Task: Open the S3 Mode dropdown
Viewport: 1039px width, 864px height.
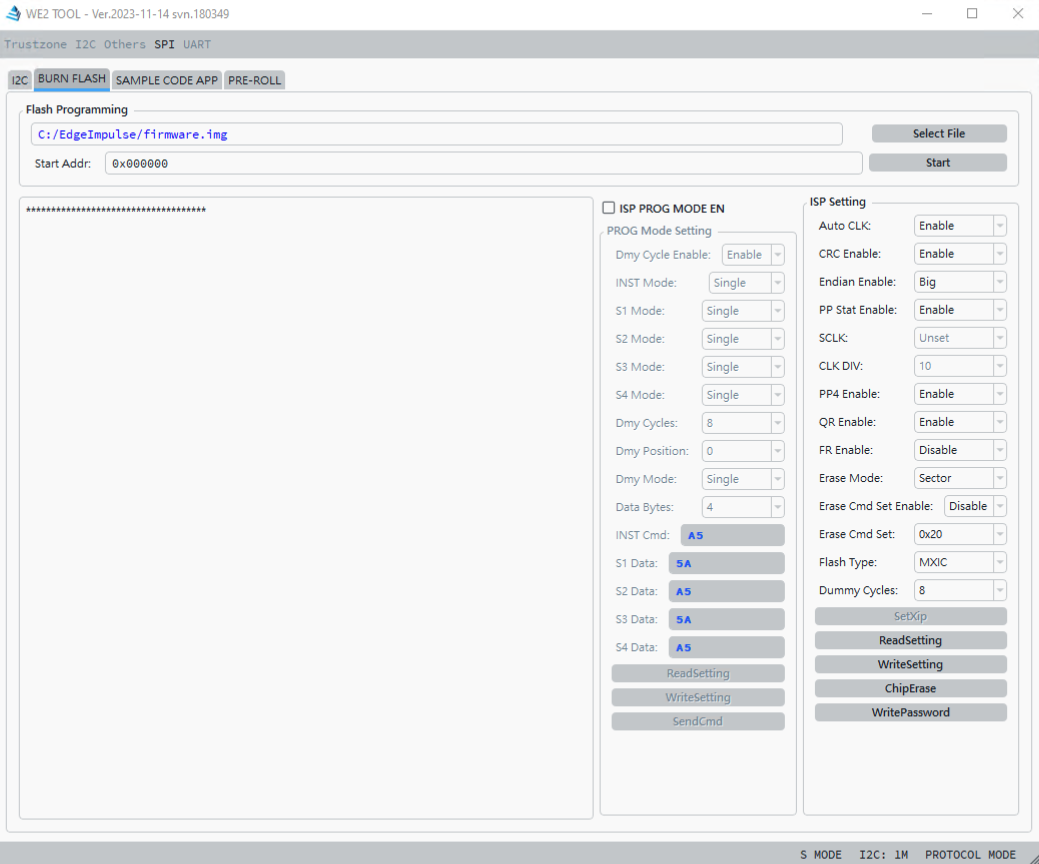Action: pos(743,367)
